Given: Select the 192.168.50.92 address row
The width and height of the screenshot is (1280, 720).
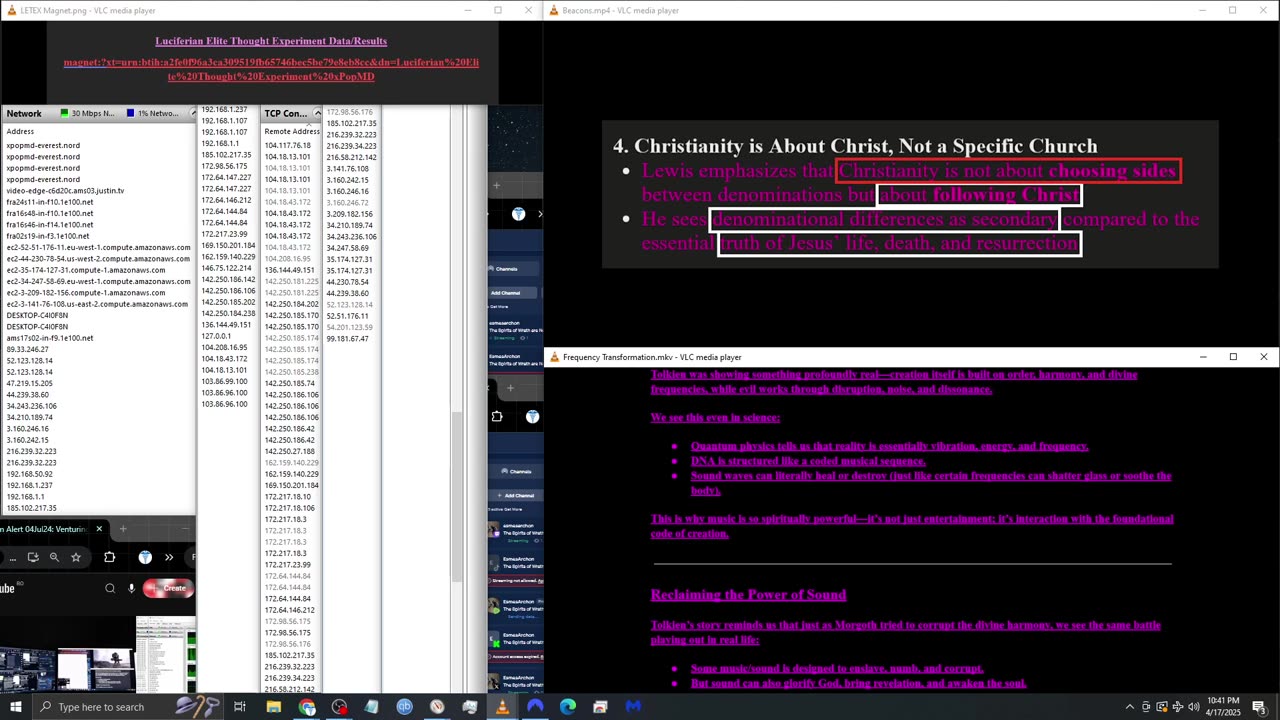Looking at the screenshot, I should tap(30, 474).
